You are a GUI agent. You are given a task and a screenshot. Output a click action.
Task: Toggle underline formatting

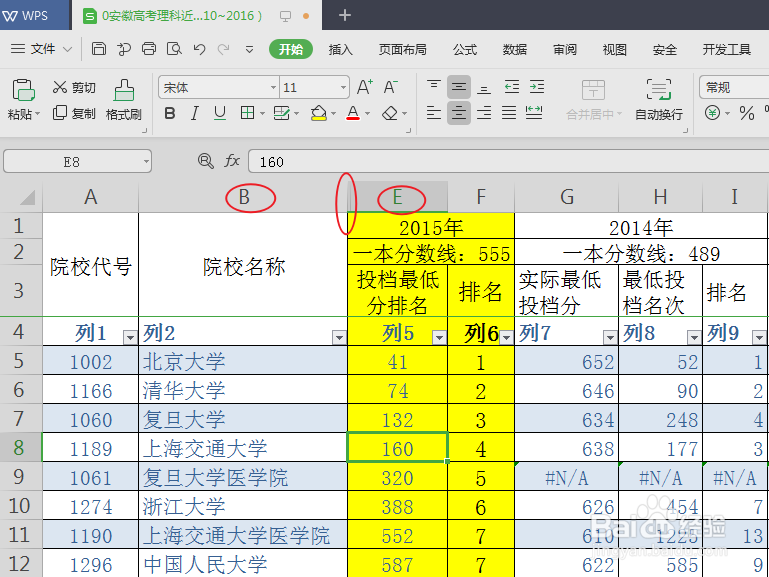tap(220, 113)
